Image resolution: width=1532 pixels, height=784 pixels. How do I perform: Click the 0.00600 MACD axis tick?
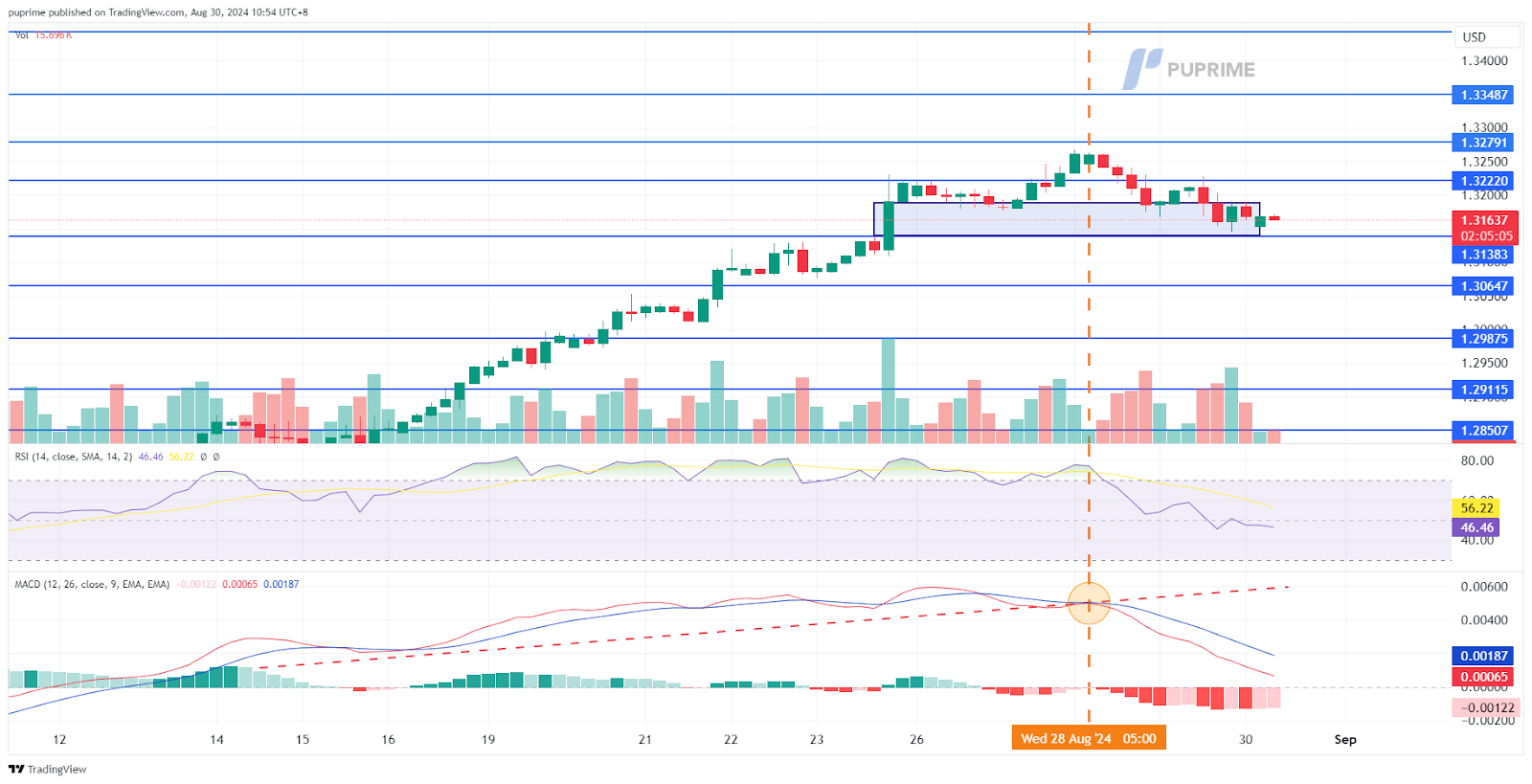[1484, 587]
